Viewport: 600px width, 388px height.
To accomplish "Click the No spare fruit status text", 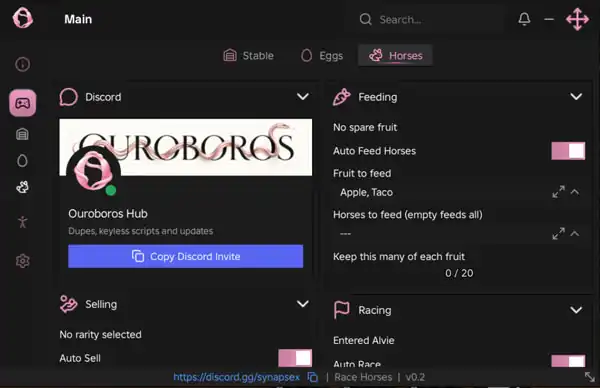I will click(x=365, y=127).
